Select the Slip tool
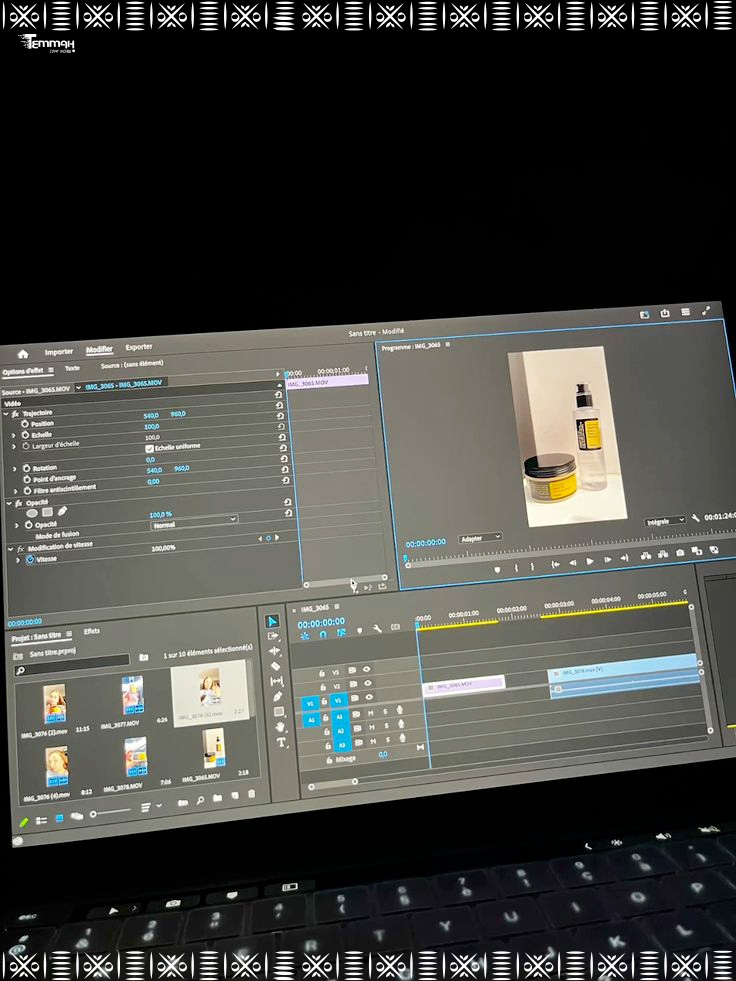This screenshot has width=736, height=981. click(277, 681)
